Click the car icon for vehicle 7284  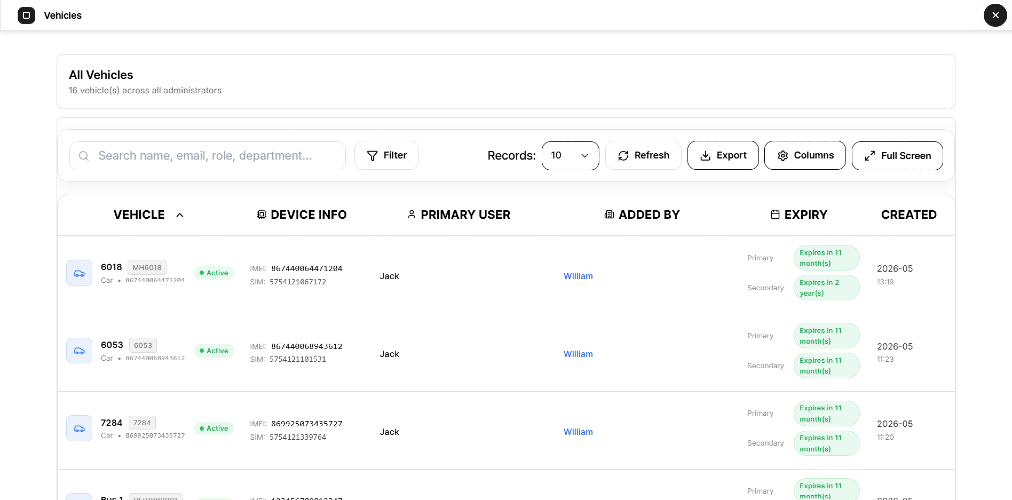tap(79, 428)
